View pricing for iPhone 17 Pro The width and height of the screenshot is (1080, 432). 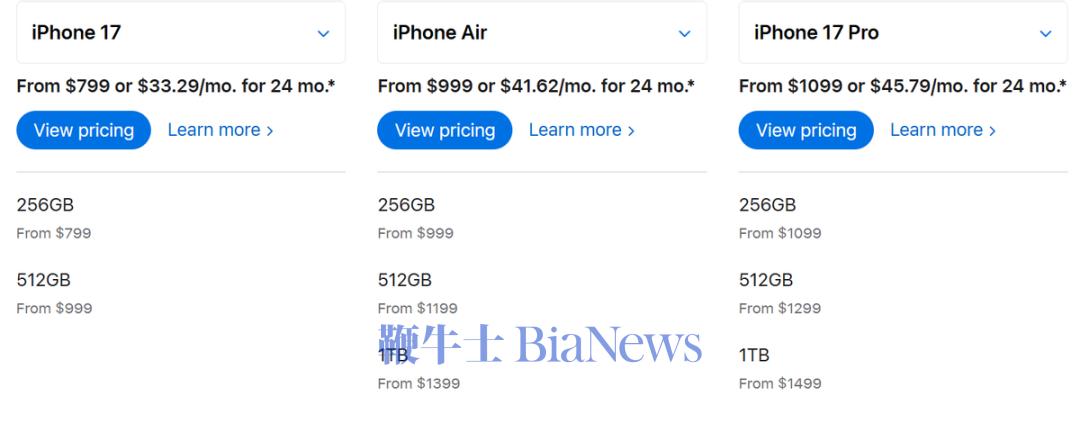click(806, 130)
